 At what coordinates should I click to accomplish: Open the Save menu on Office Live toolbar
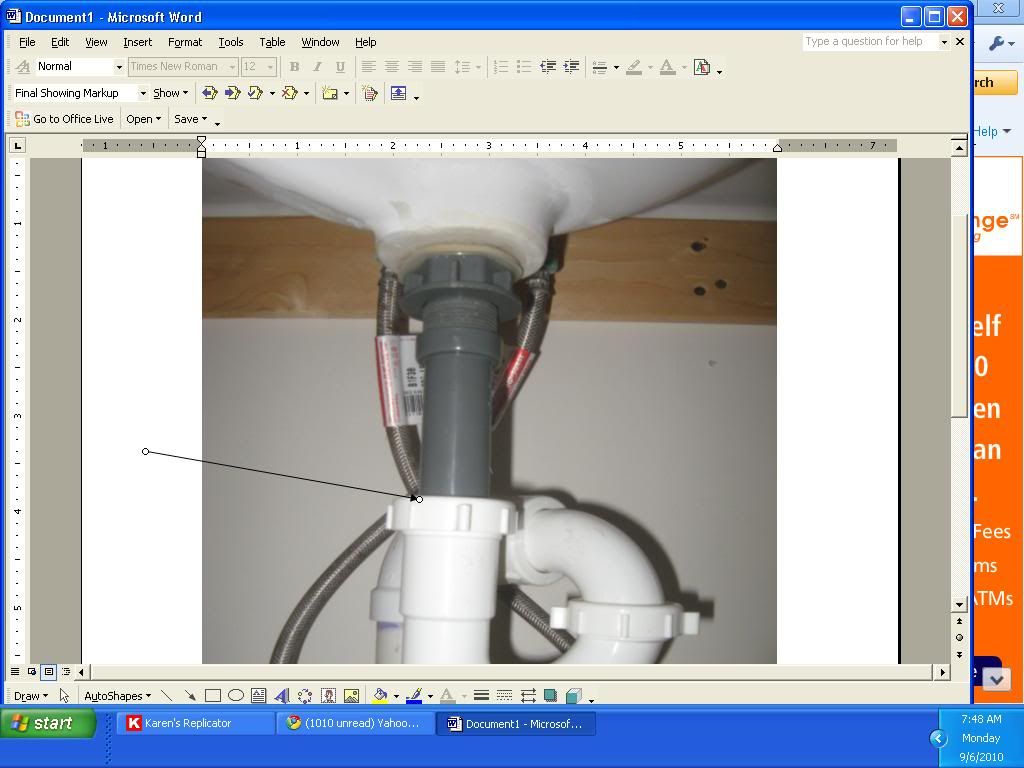point(191,118)
